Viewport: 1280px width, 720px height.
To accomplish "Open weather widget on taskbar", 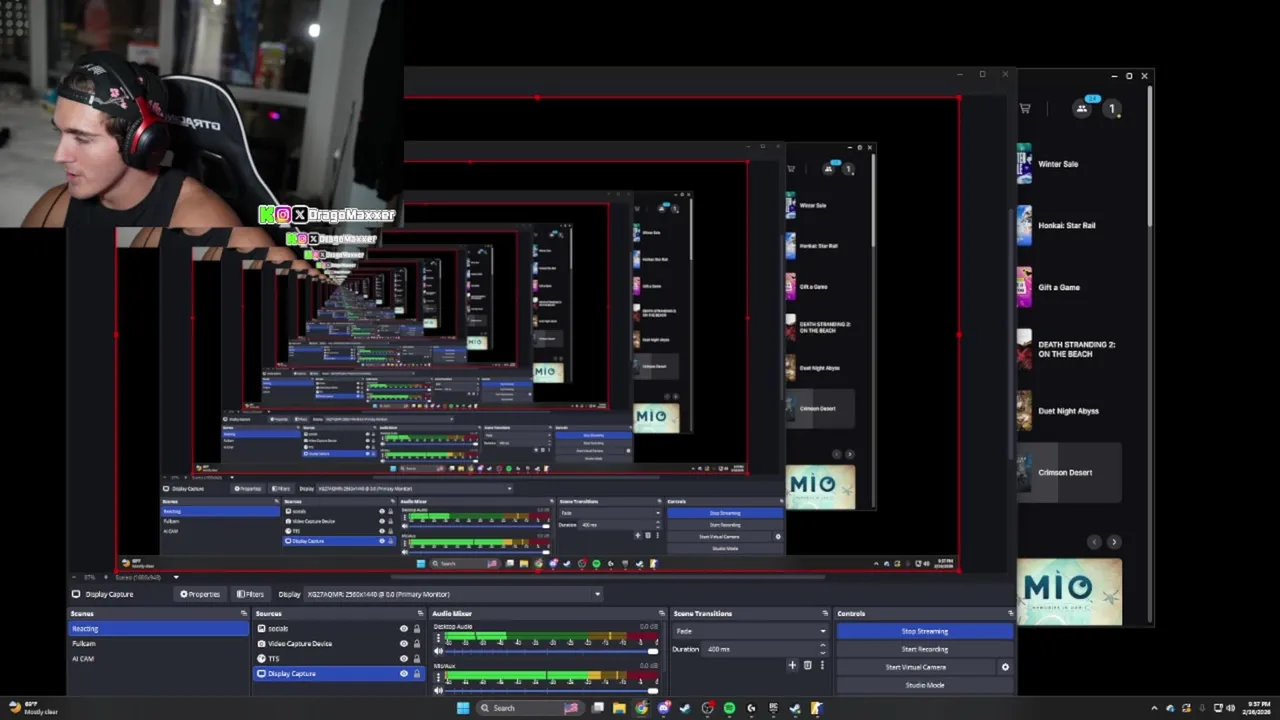I will pyautogui.click(x=32, y=708).
